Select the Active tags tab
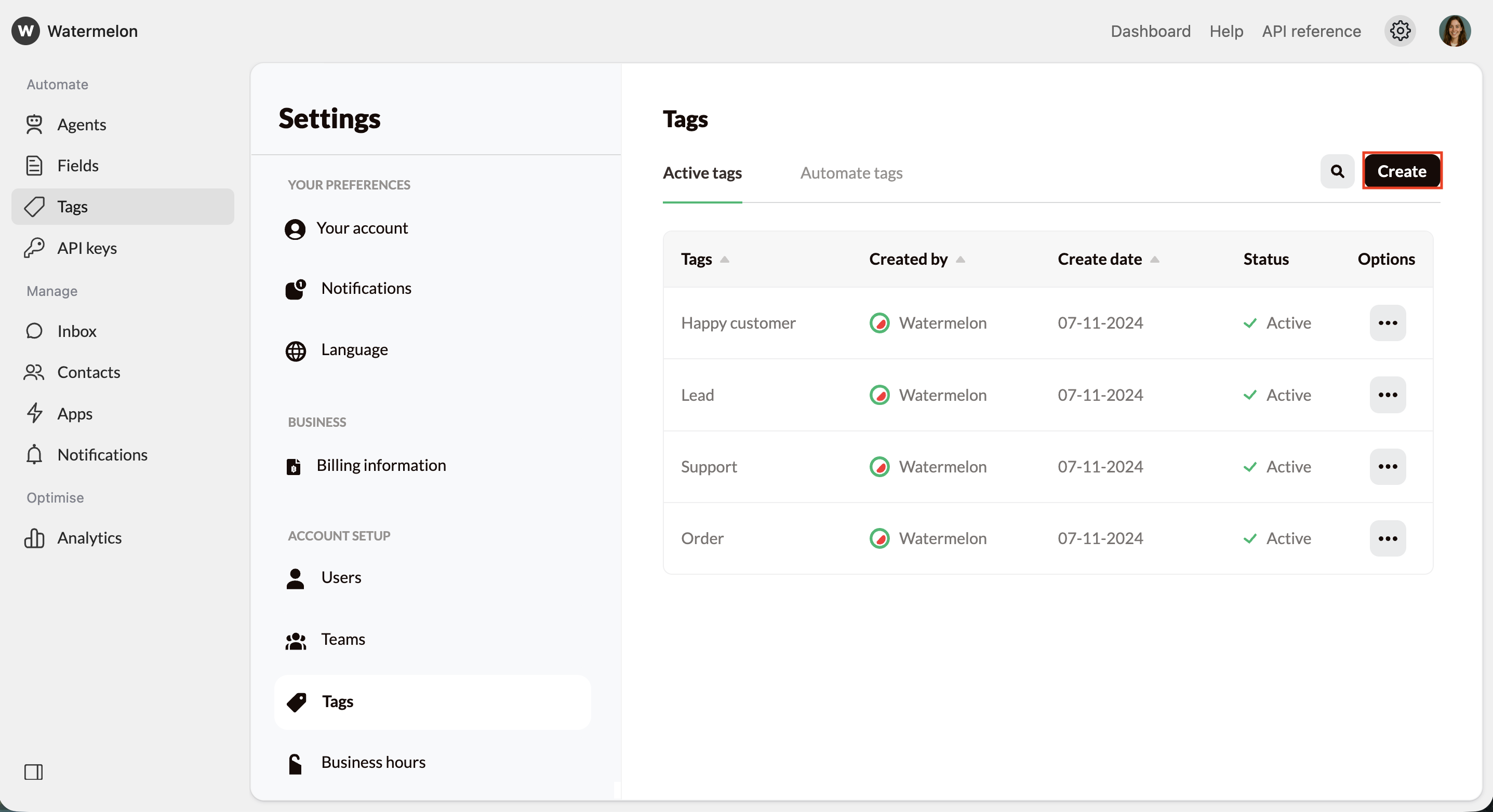 [702, 172]
